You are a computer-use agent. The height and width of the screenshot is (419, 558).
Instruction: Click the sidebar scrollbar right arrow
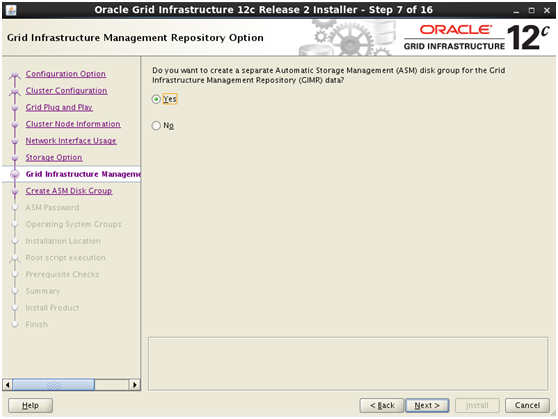point(135,385)
